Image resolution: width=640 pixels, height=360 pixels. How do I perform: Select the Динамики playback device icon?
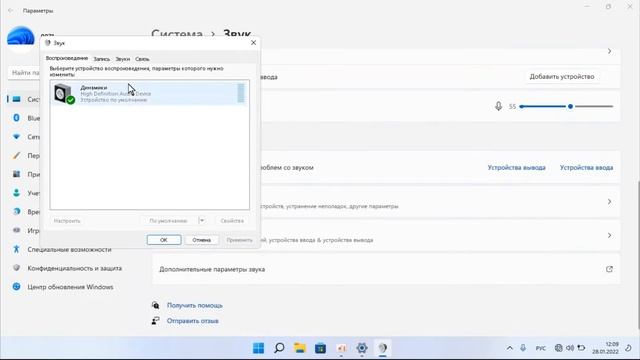(64, 93)
